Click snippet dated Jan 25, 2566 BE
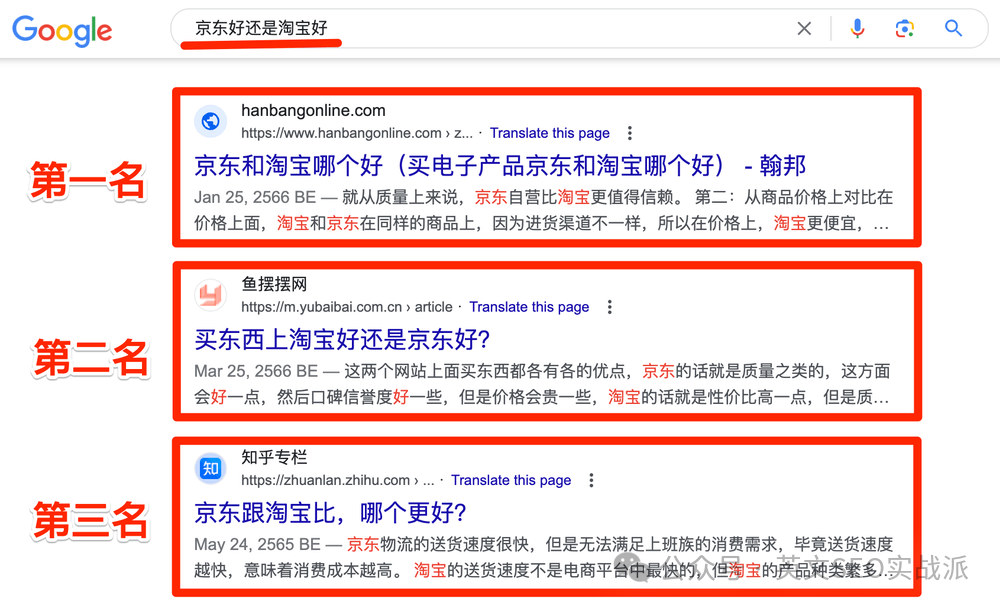The width and height of the screenshot is (1000, 608). coord(543,210)
